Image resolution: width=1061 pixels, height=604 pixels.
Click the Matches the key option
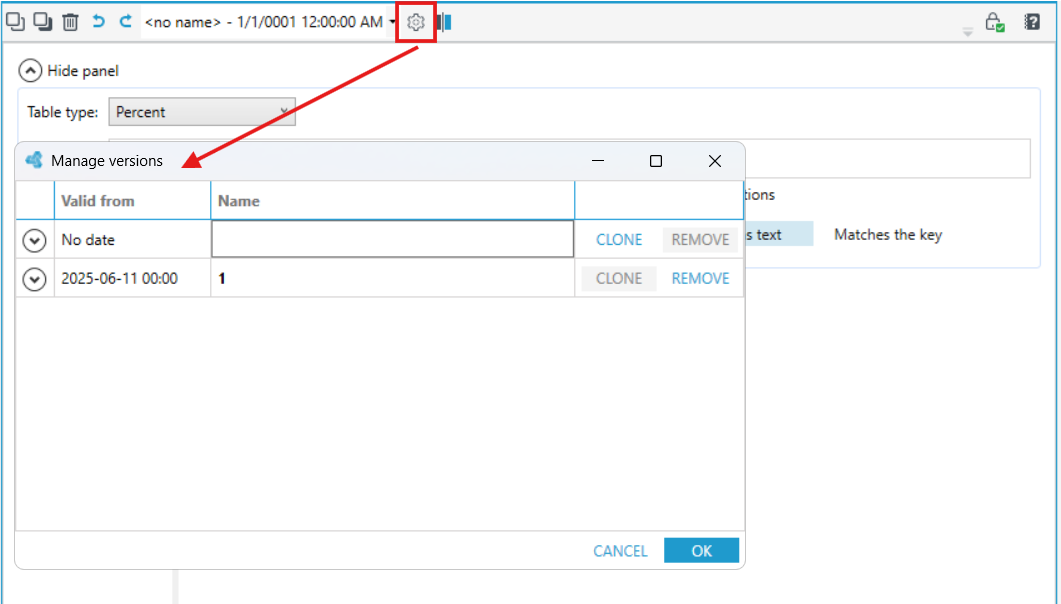(x=888, y=235)
